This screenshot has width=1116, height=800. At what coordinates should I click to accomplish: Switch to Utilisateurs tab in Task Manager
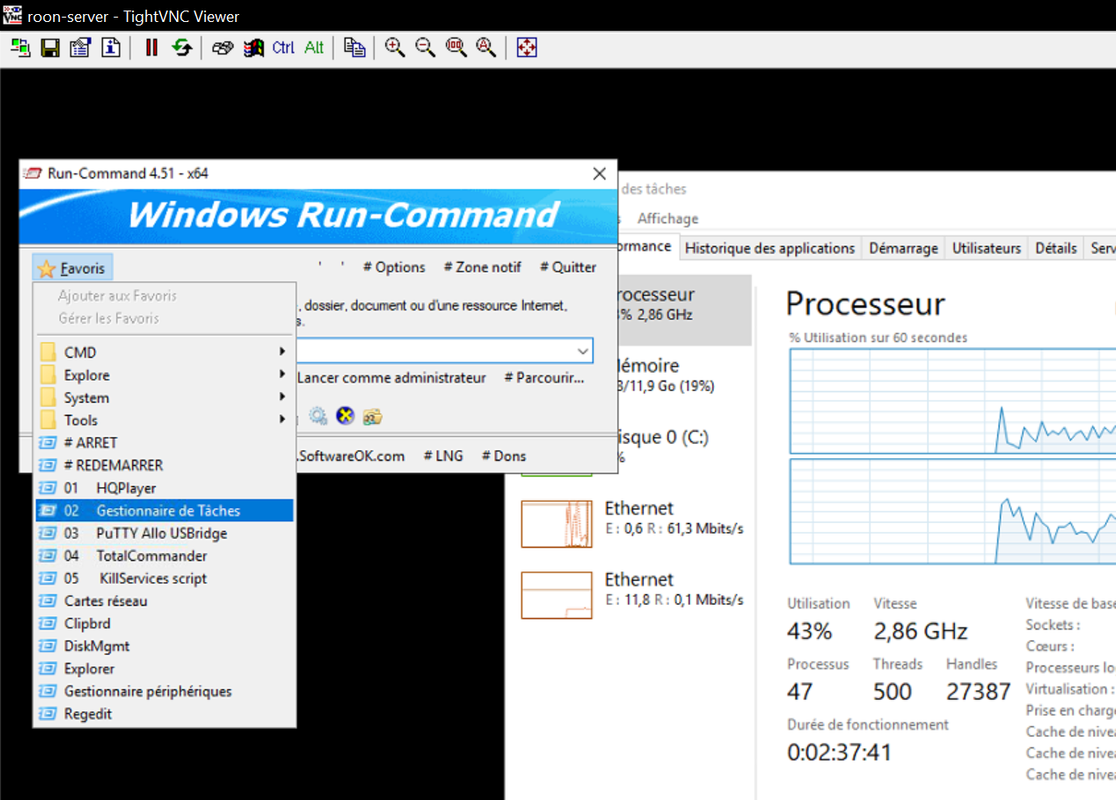[x=986, y=248]
